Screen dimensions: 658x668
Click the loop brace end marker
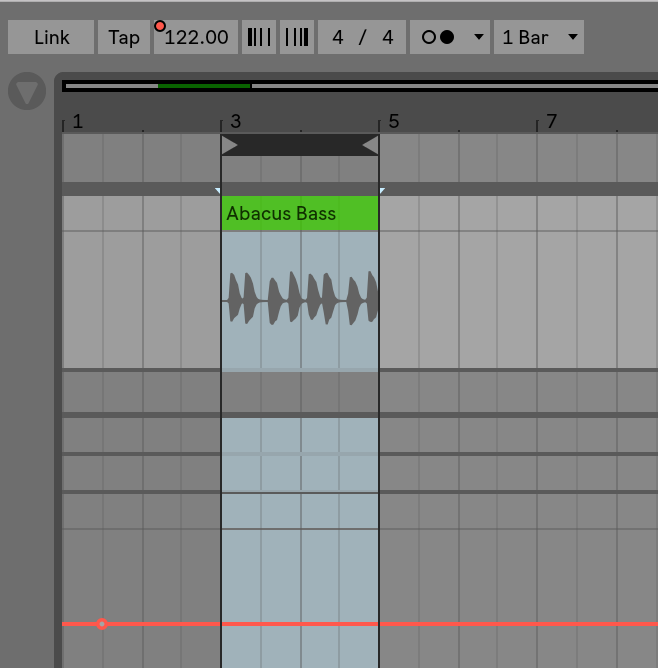click(370, 146)
